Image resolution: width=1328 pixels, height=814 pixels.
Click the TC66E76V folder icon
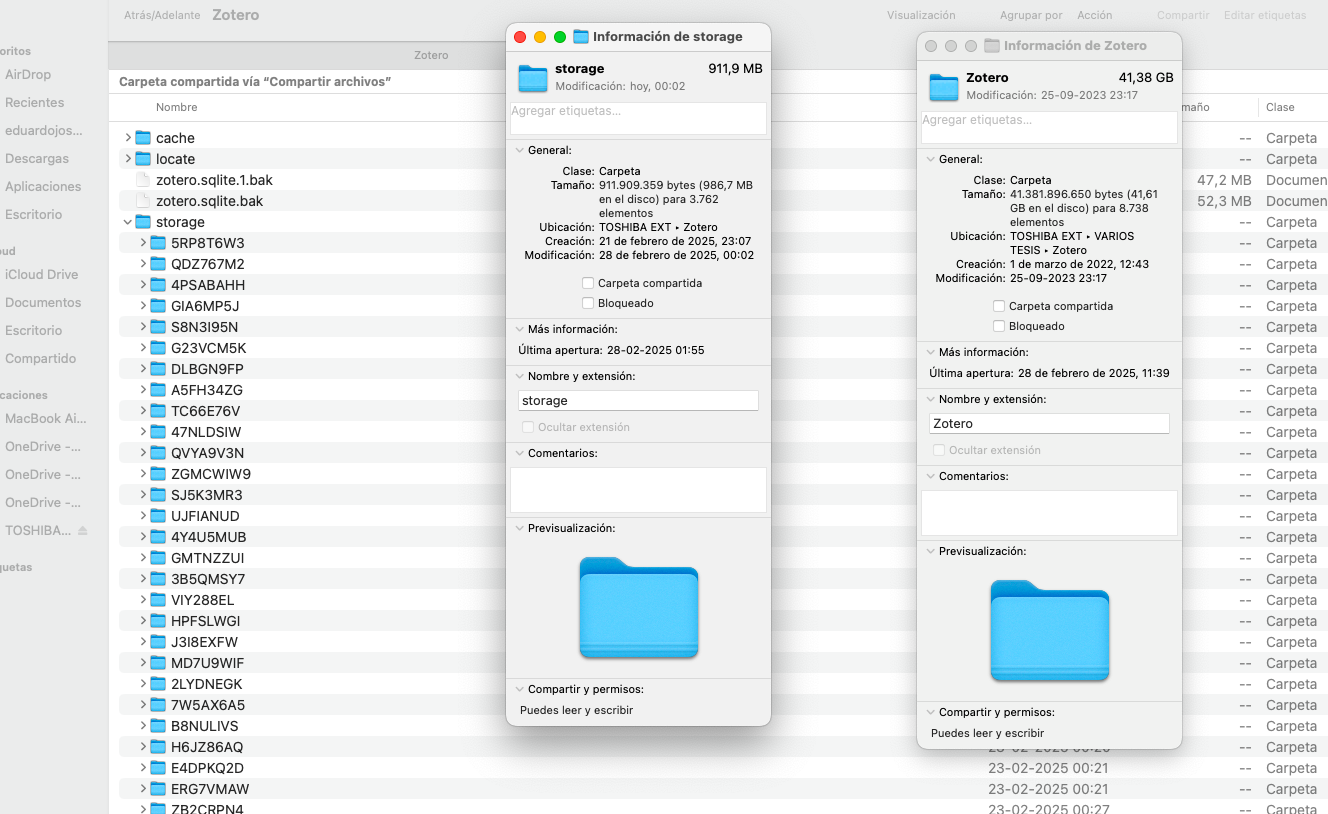[x=158, y=411]
